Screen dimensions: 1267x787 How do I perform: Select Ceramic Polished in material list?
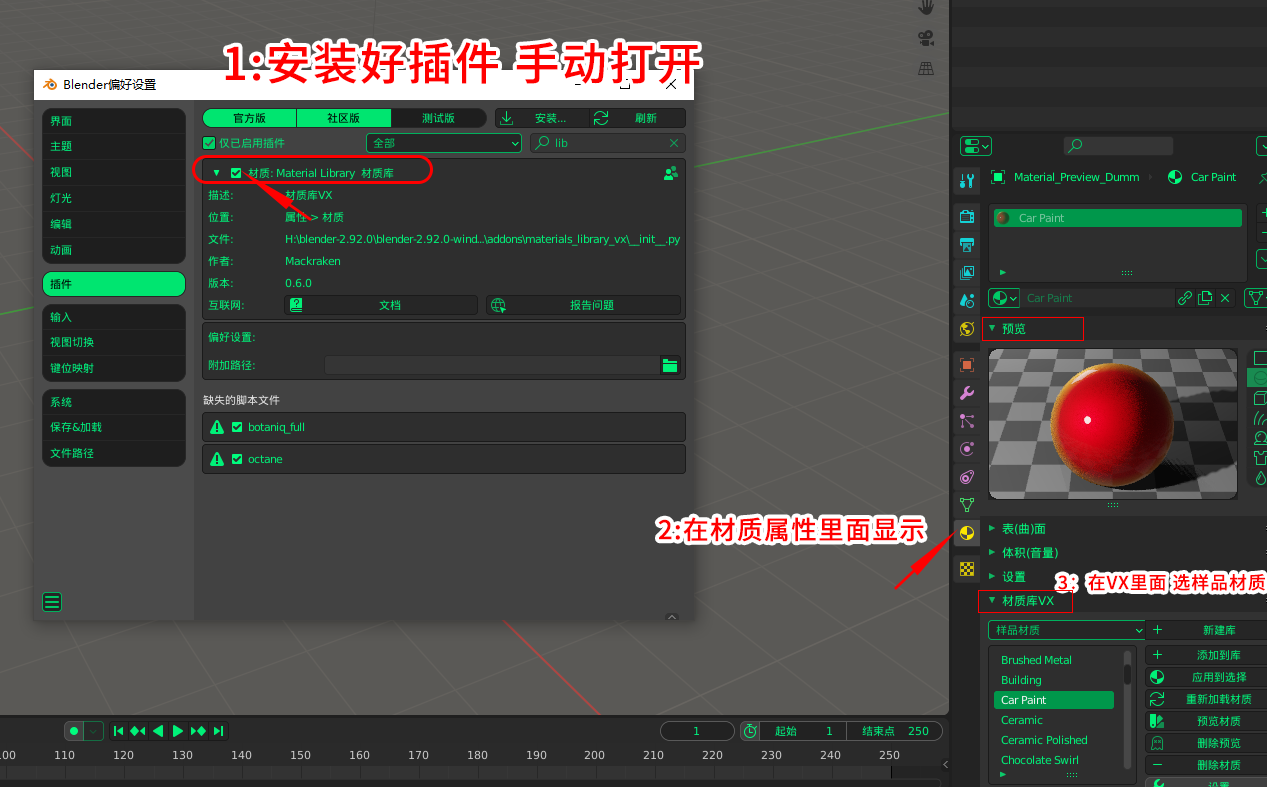click(1054, 740)
